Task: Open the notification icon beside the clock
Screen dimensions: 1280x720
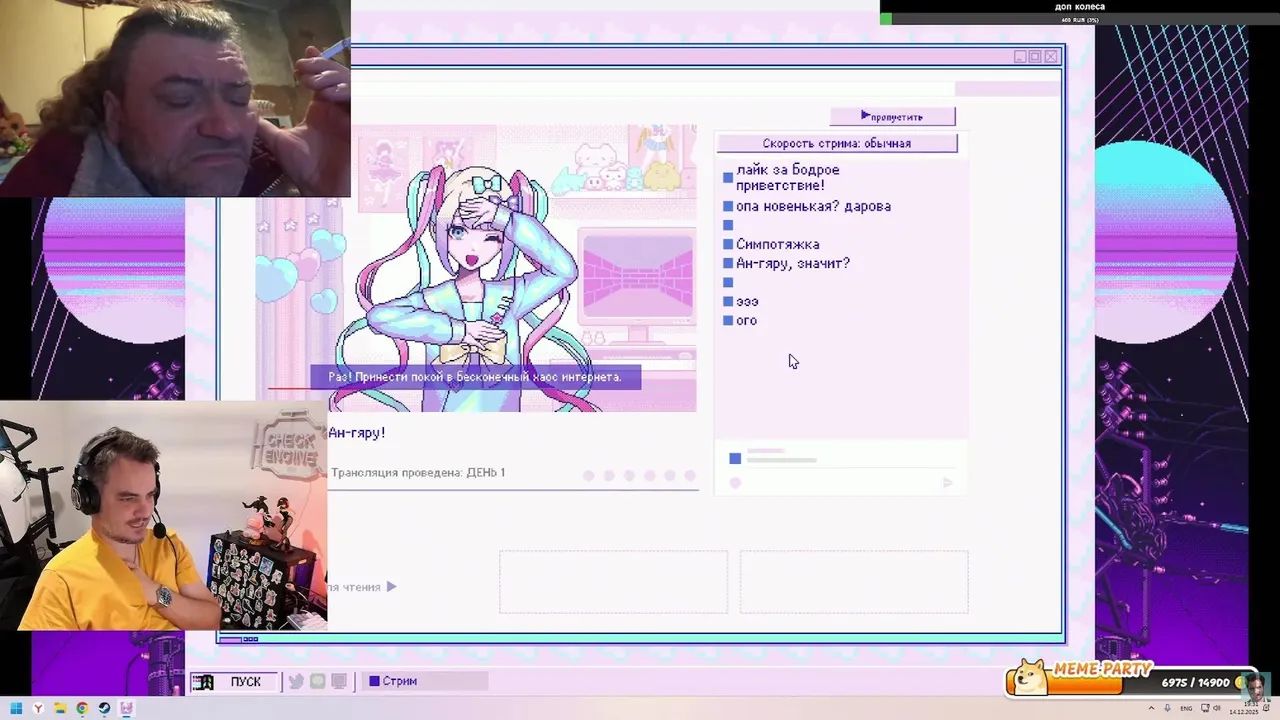Action: [x=1268, y=709]
